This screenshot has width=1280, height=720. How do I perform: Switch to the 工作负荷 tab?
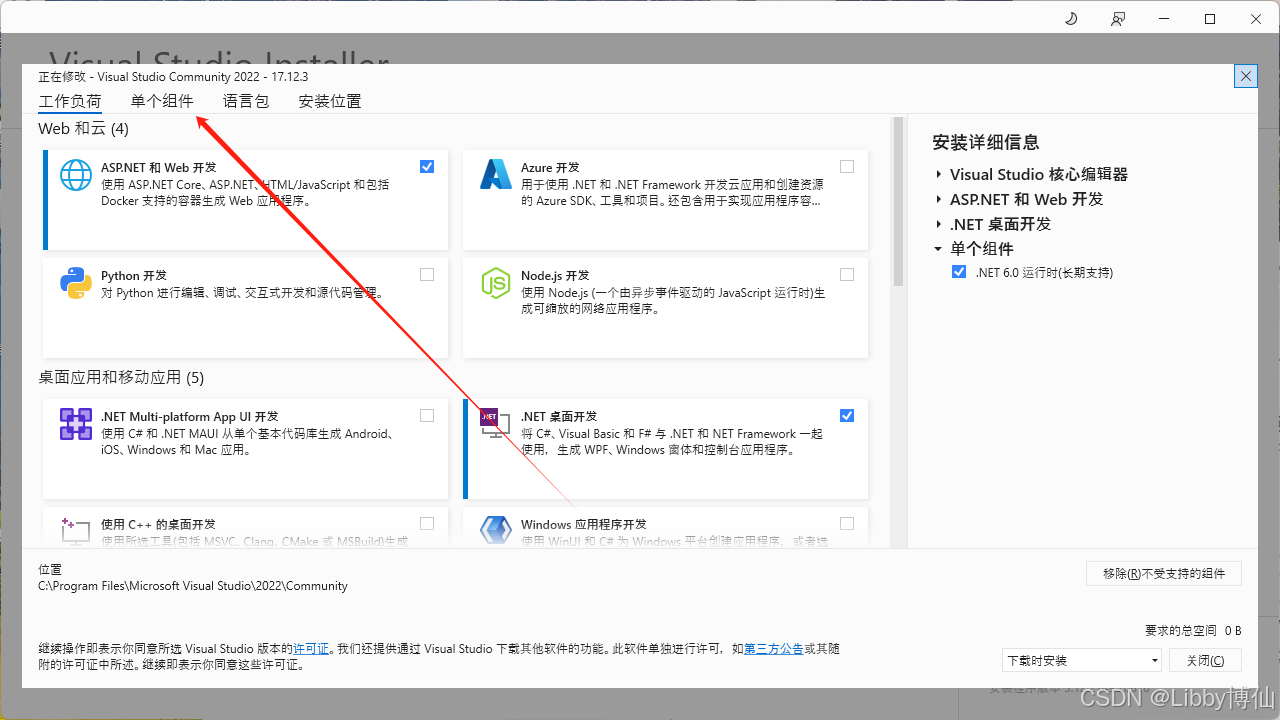(x=70, y=101)
